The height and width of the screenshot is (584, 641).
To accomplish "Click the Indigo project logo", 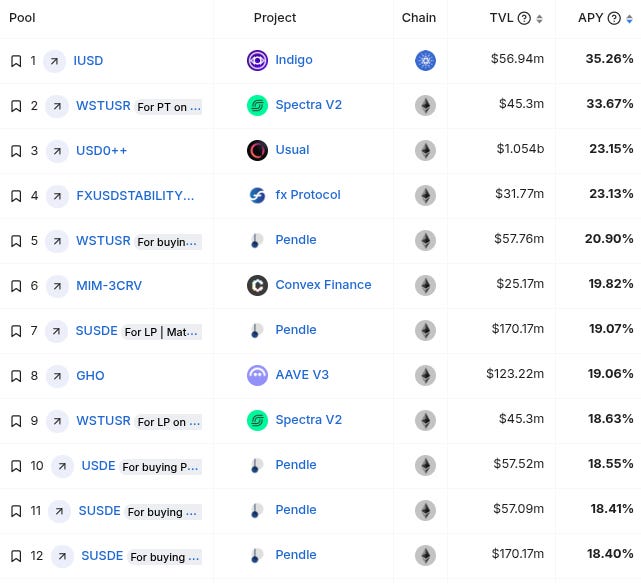I will (x=258, y=60).
